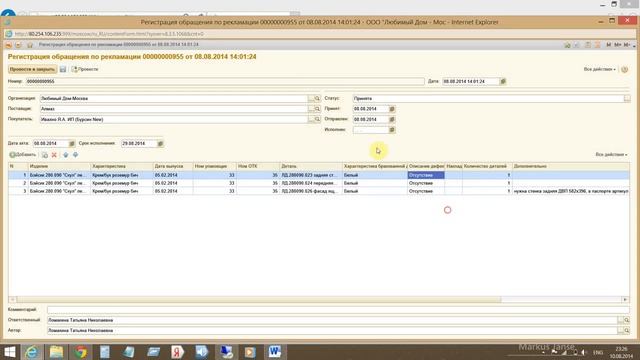Click the empty Исполнен date input
Screen dimensions: 640x360
(x=371, y=130)
